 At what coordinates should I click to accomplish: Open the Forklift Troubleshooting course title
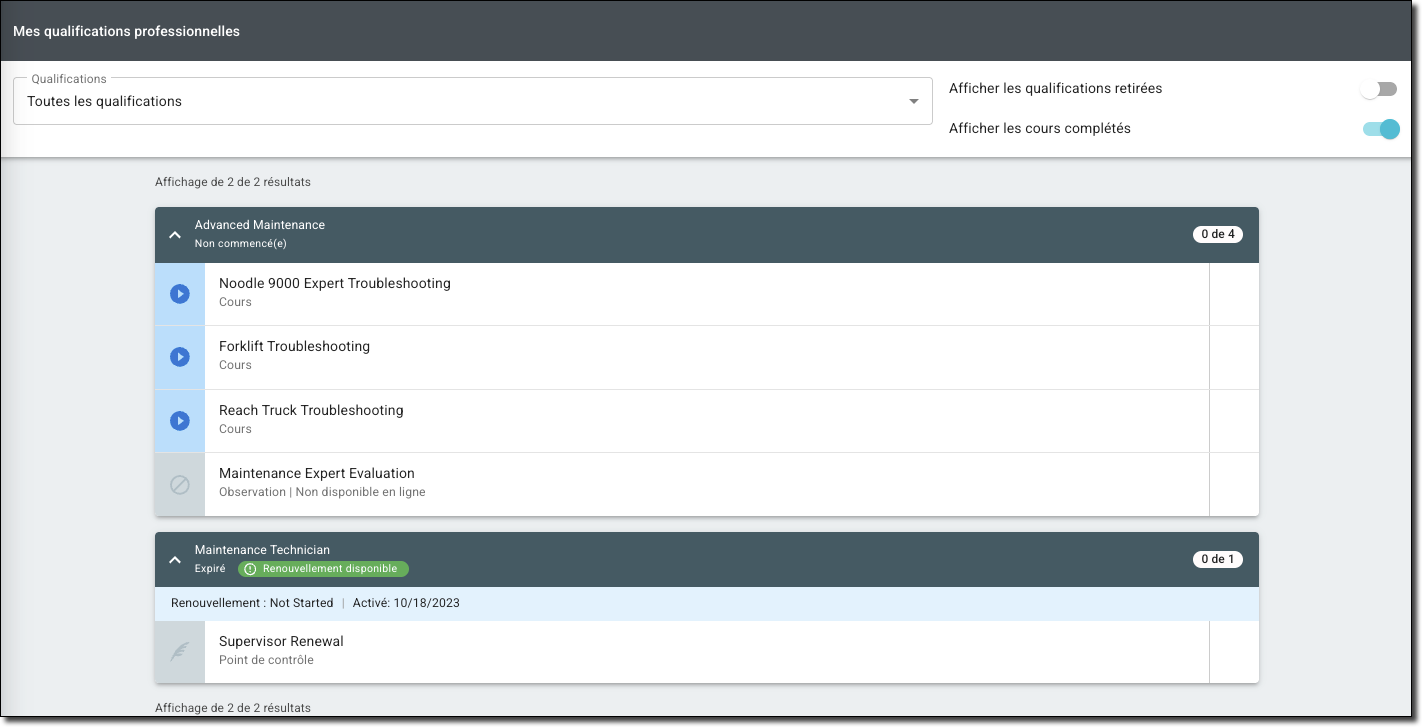click(294, 347)
